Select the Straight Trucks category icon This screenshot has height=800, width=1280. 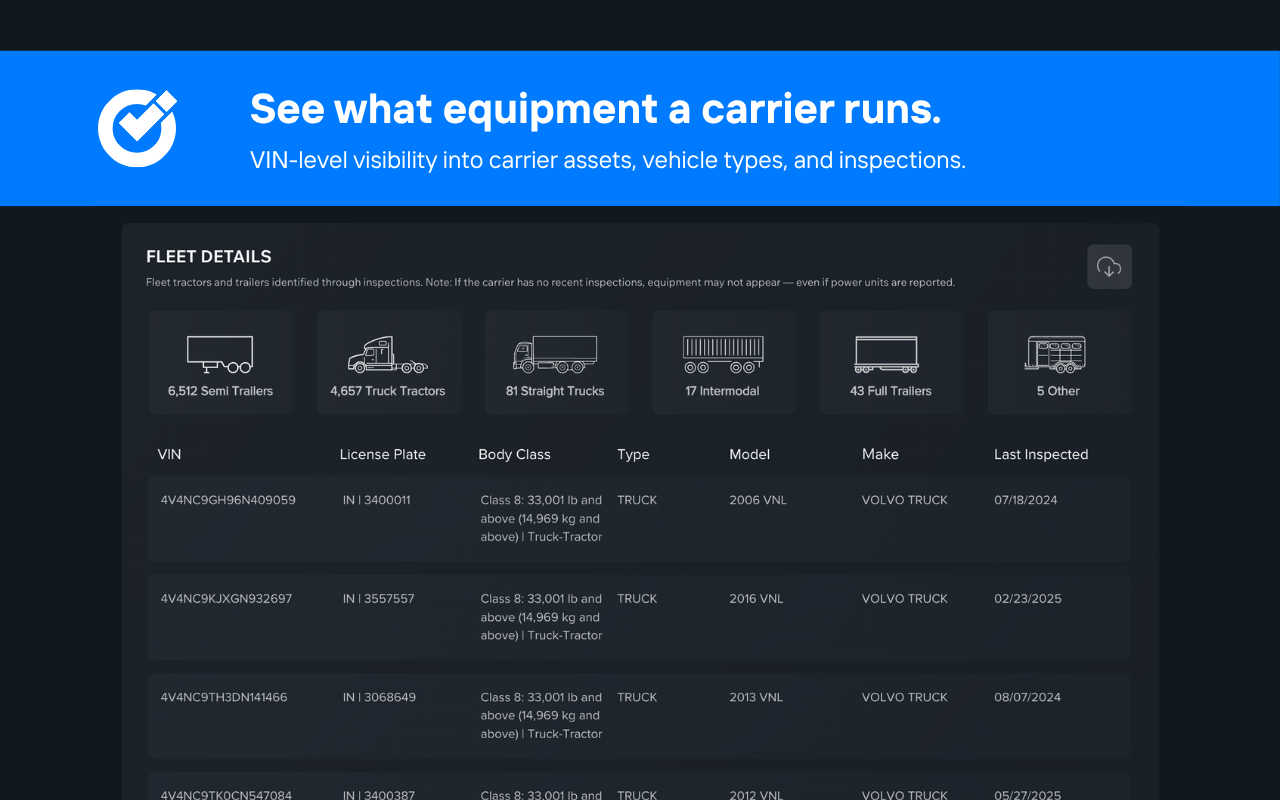click(556, 352)
